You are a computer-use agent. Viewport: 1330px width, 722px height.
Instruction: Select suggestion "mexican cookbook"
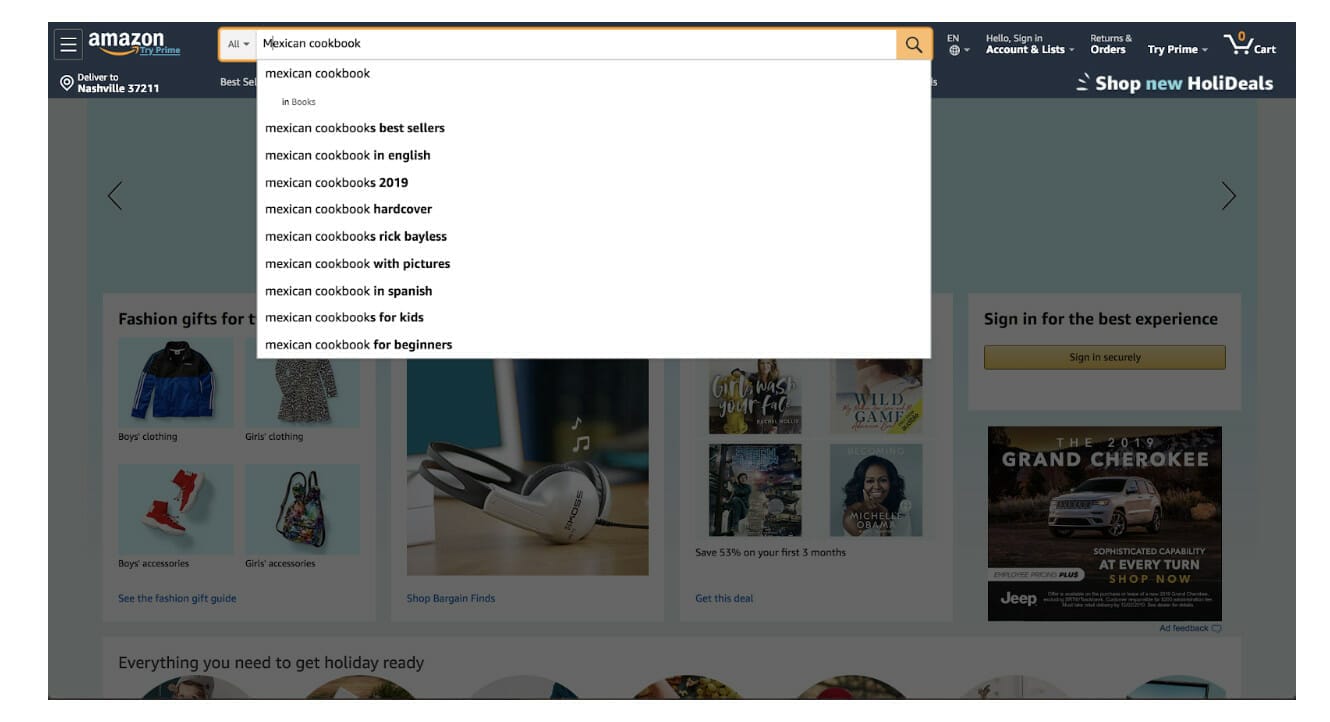tap(593, 73)
